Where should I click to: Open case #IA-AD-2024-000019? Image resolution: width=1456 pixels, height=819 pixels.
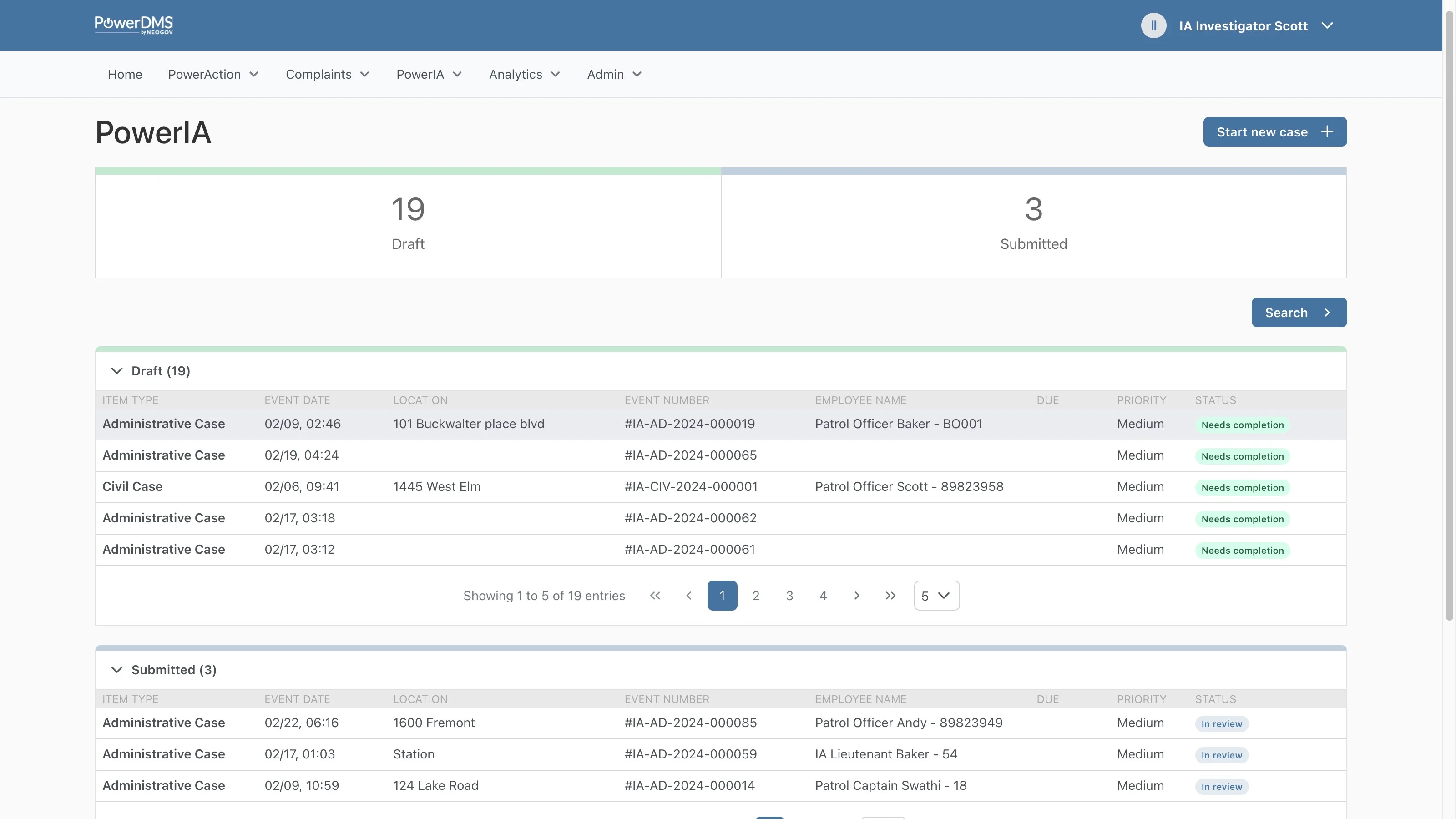[721, 424]
